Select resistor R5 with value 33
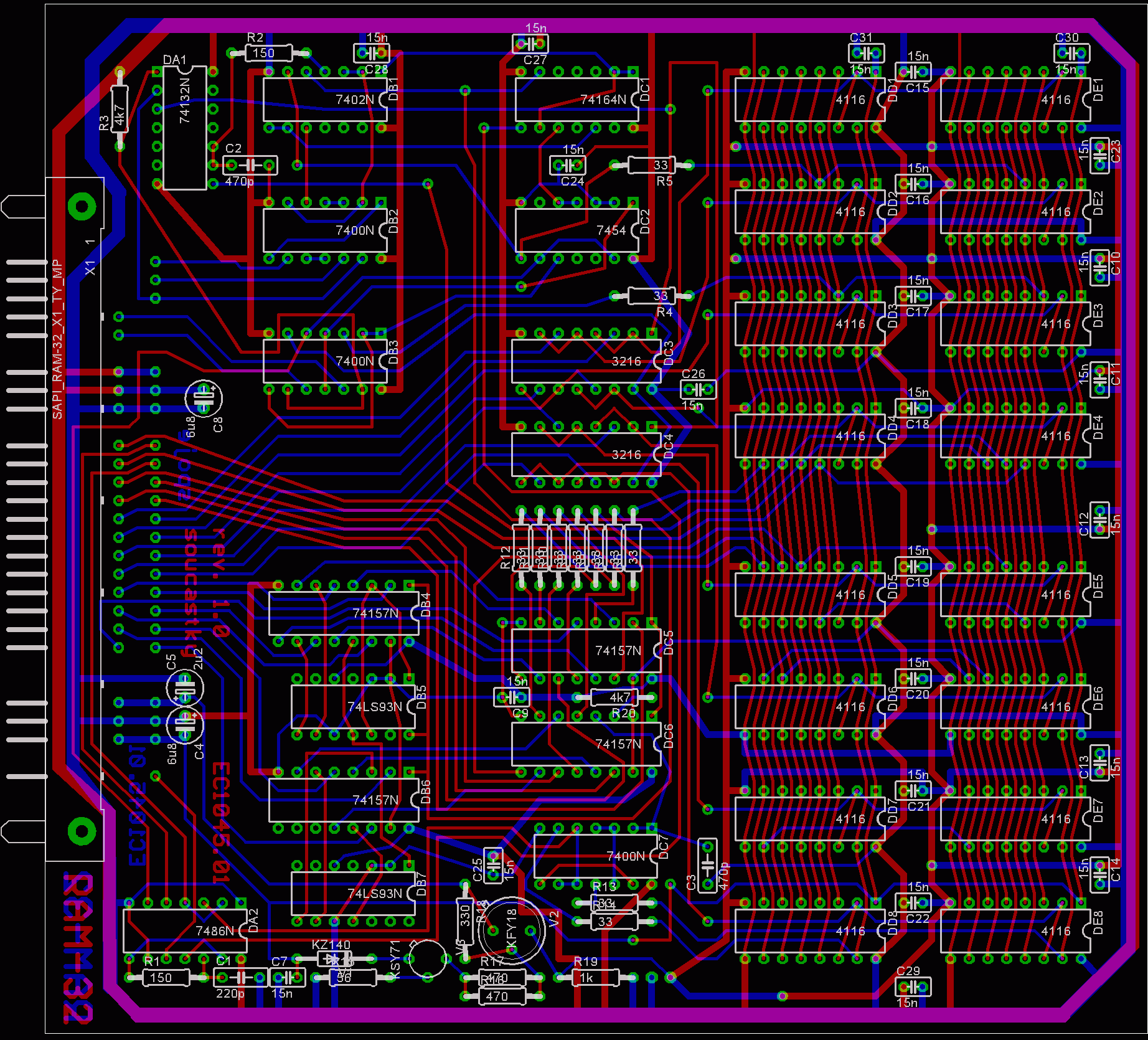Image resolution: width=1148 pixels, height=1040 pixels. point(651,165)
